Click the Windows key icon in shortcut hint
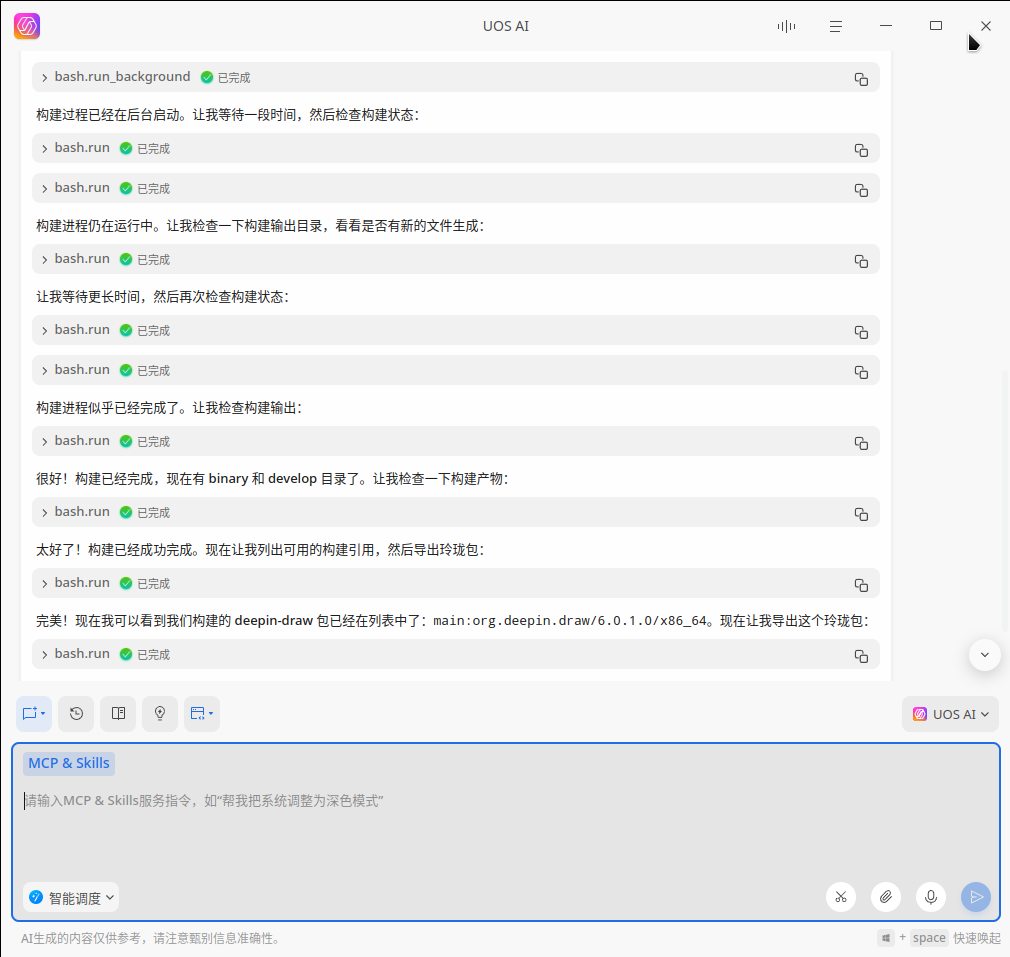1010x957 pixels. (886, 938)
